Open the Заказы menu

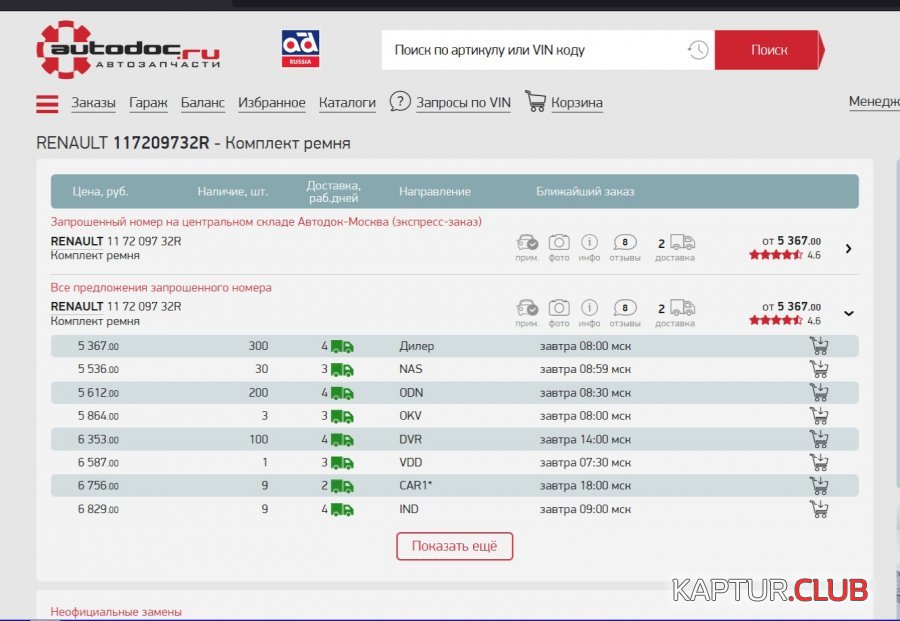94,103
